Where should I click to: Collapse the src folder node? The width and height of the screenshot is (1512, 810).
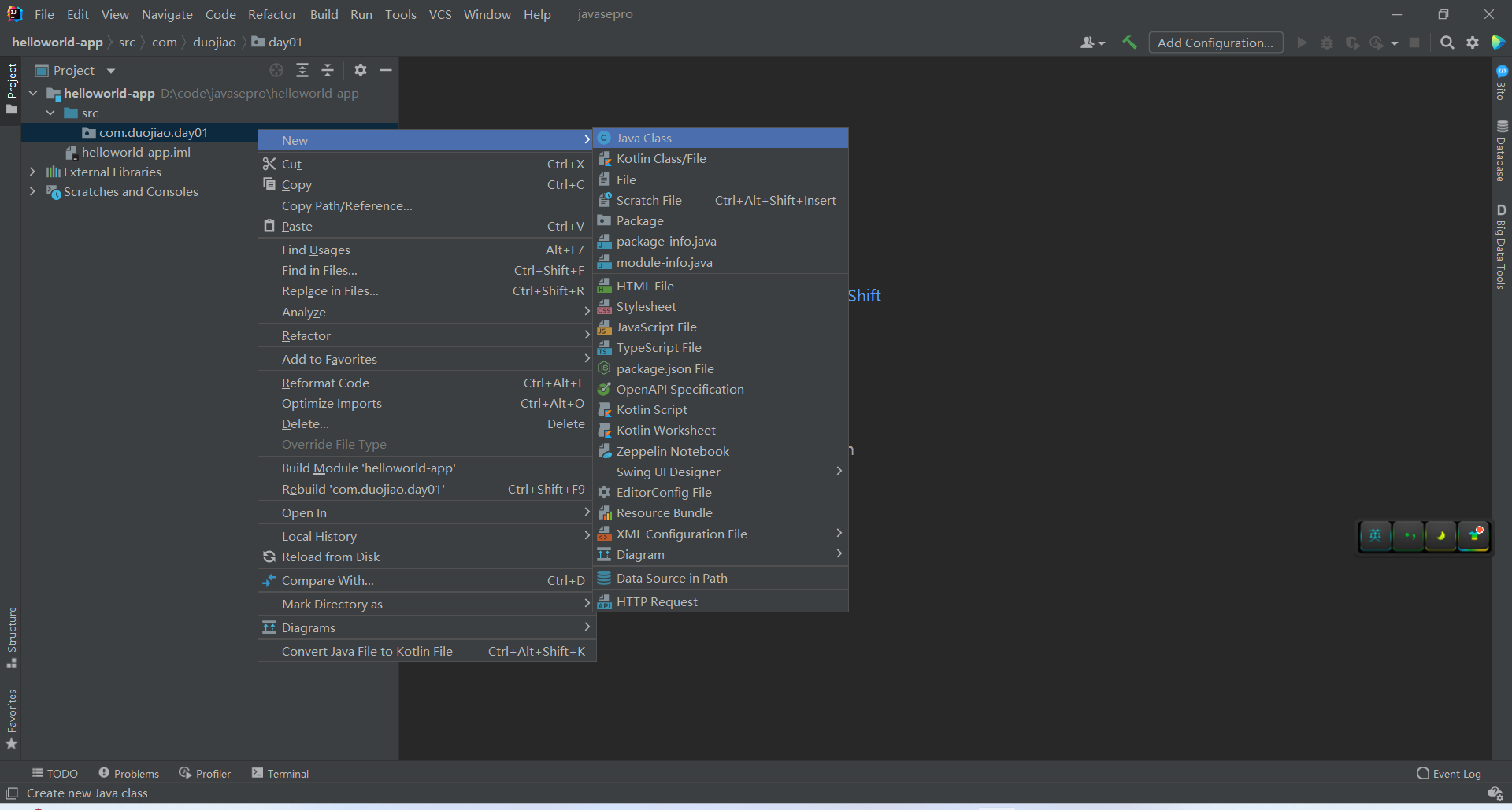50,113
